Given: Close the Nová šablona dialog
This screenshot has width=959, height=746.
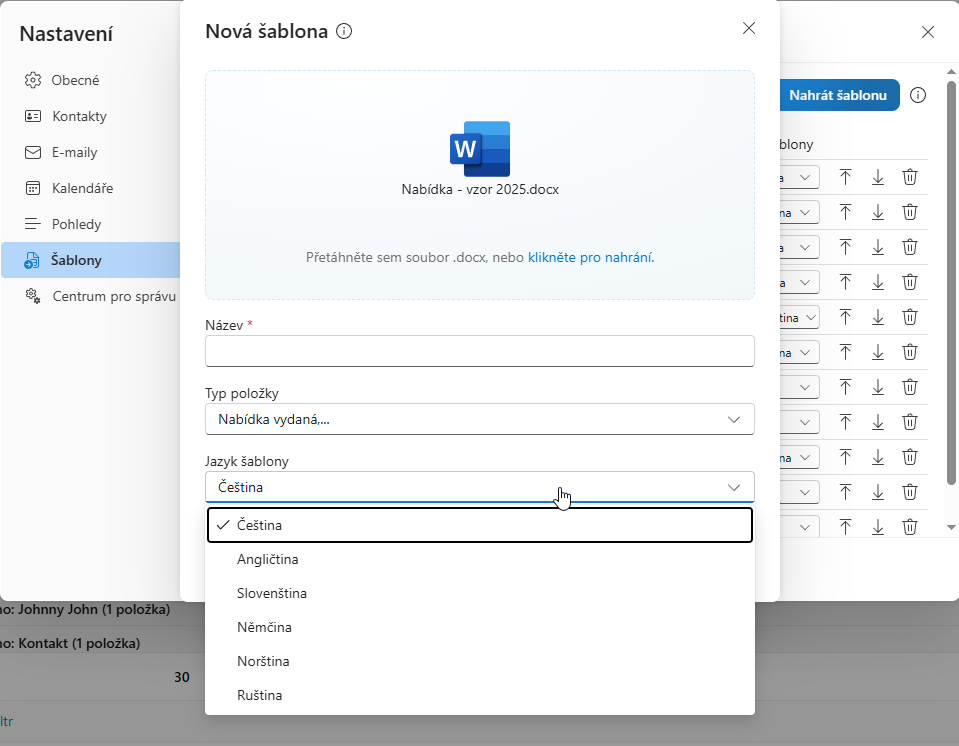Looking at the screenshot, I should [x=749, y=28].
